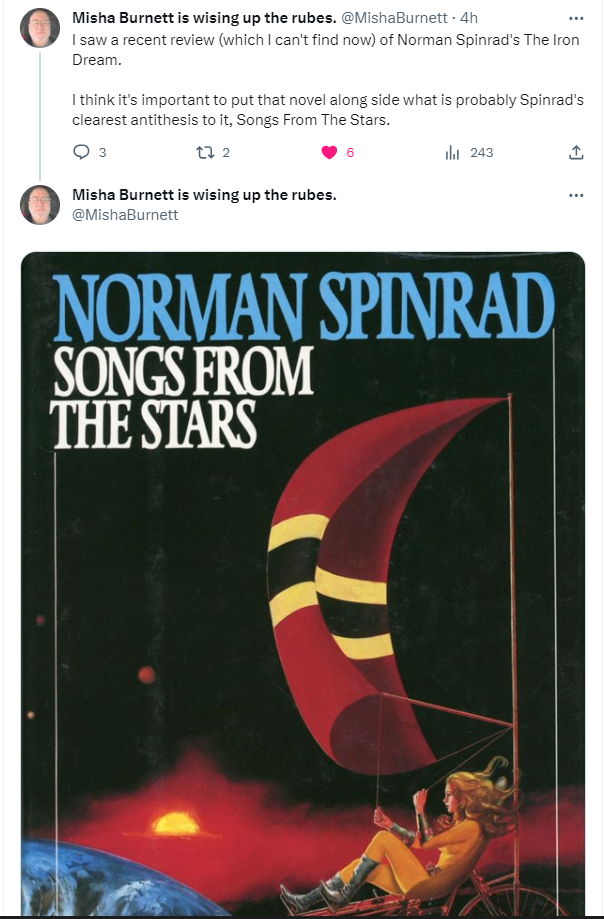Click the reply count 3

pos(103,152)
